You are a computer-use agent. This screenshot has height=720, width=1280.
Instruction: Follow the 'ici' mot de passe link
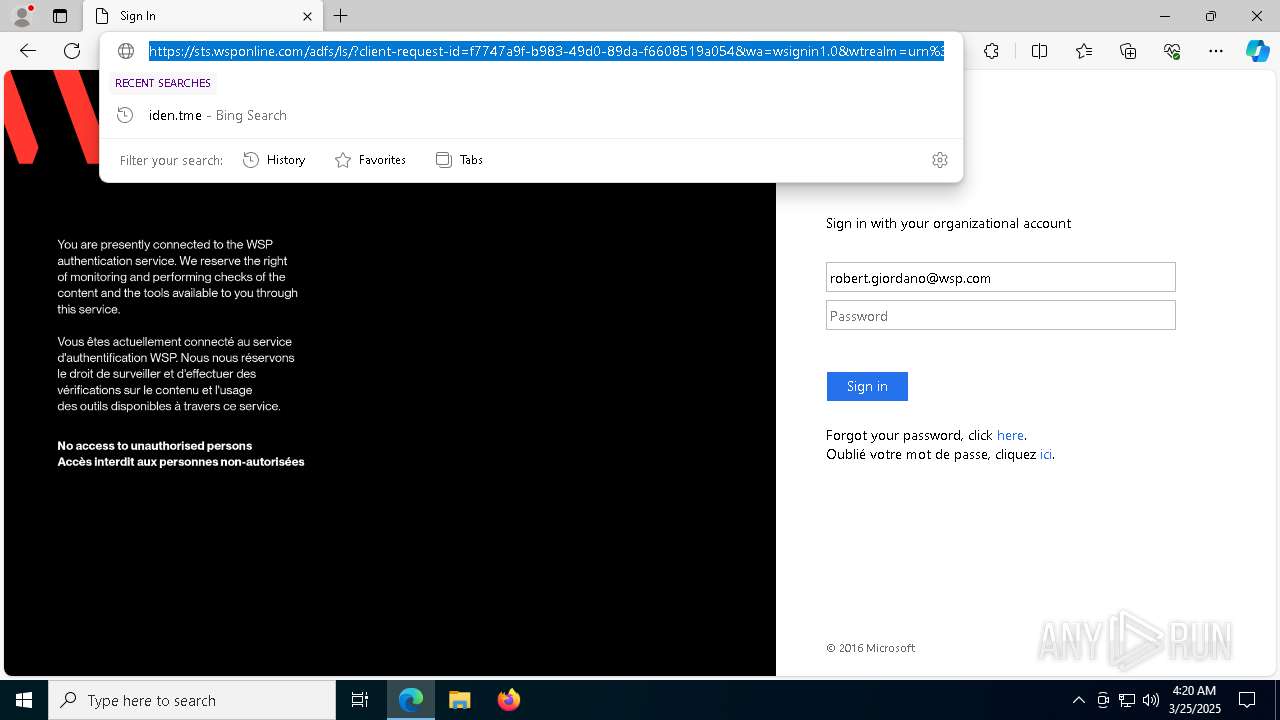click(x=1046, y=454)
